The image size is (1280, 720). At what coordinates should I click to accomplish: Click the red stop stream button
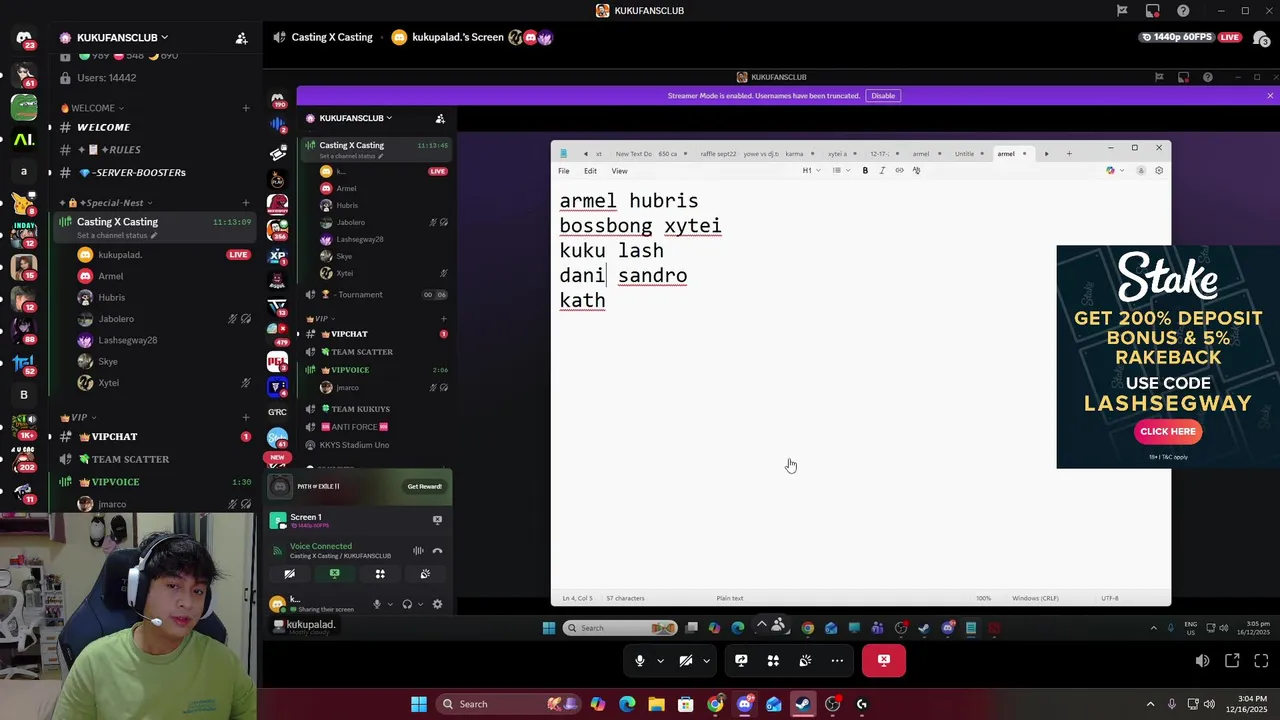(884, 661)
